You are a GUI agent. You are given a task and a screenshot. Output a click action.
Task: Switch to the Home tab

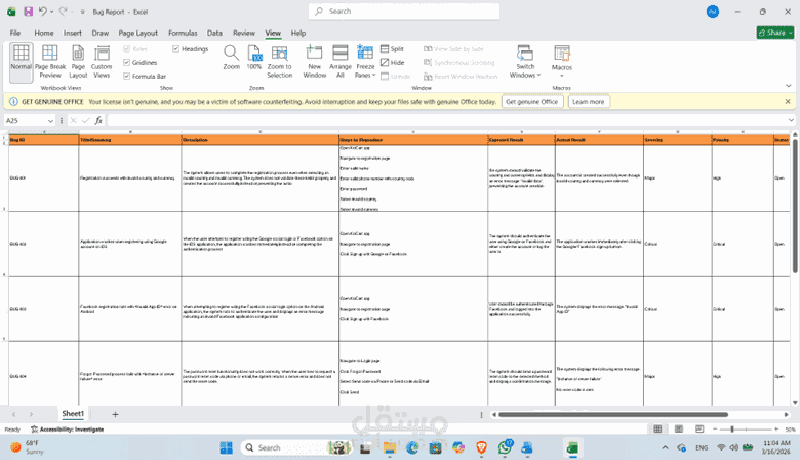click(44, 33)
